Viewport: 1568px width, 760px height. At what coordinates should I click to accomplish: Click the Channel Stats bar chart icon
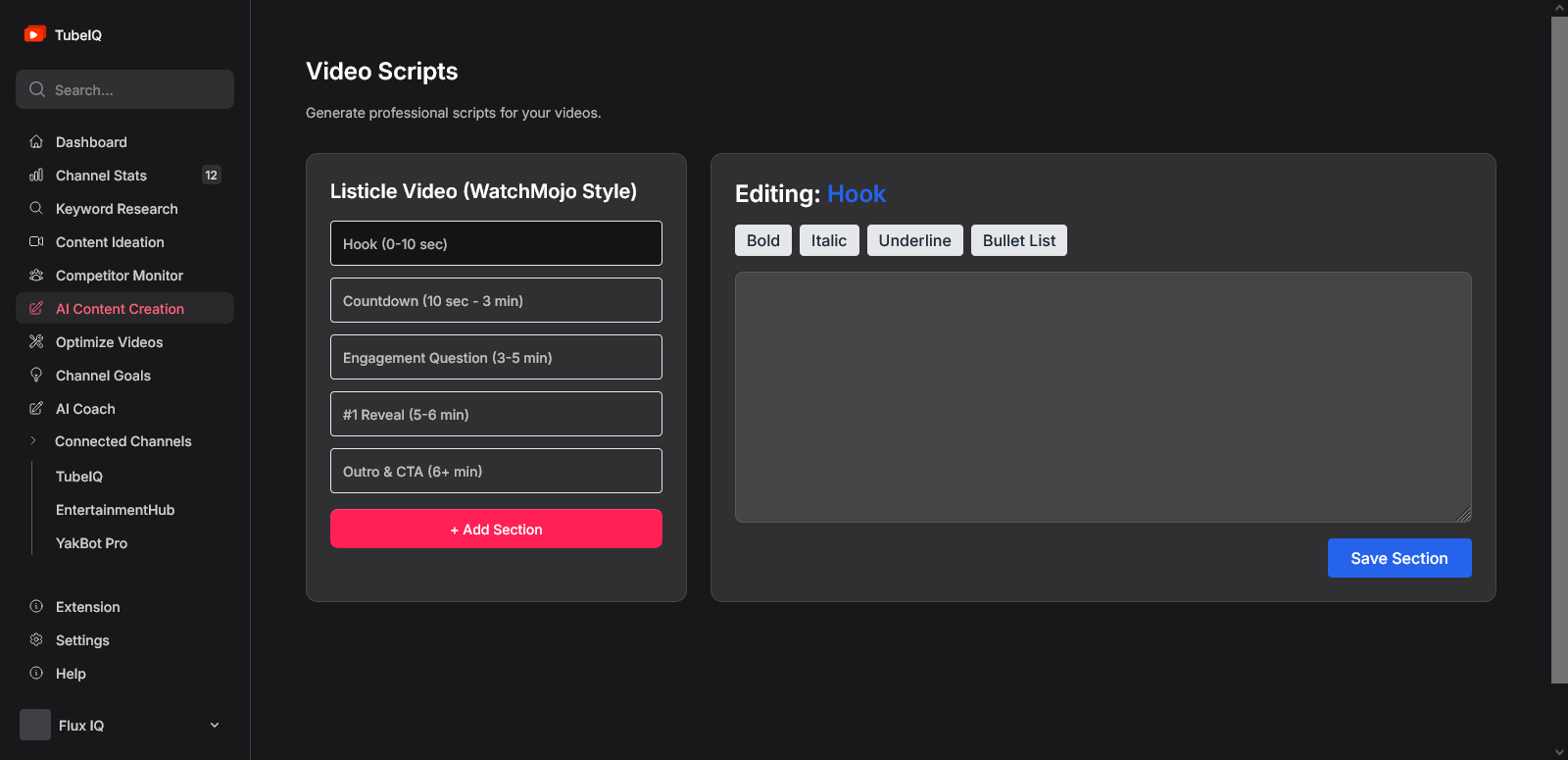[36, 176]
